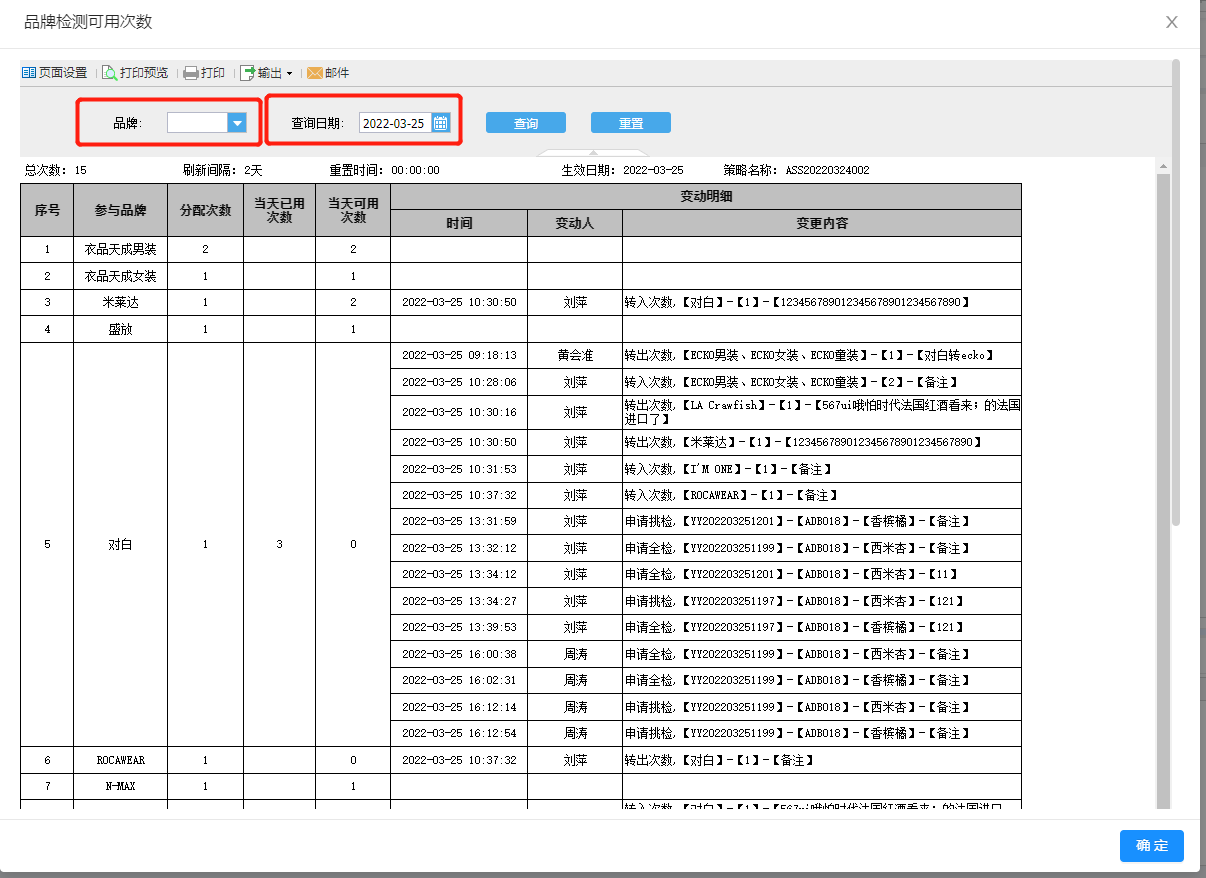Click the 邮件 envelope icon
This screenshot has height=878, width=1206.
[x=315, y=73]
